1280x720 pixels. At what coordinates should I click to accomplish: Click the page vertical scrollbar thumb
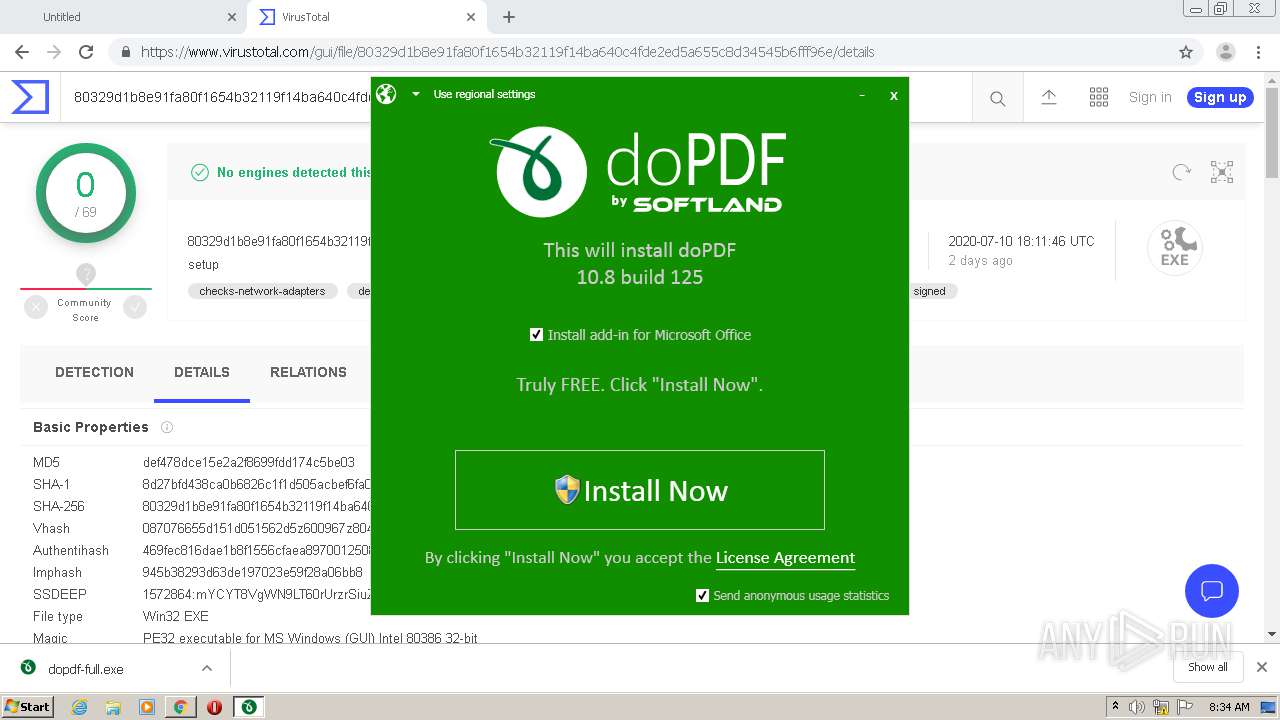click(1272, 132)
